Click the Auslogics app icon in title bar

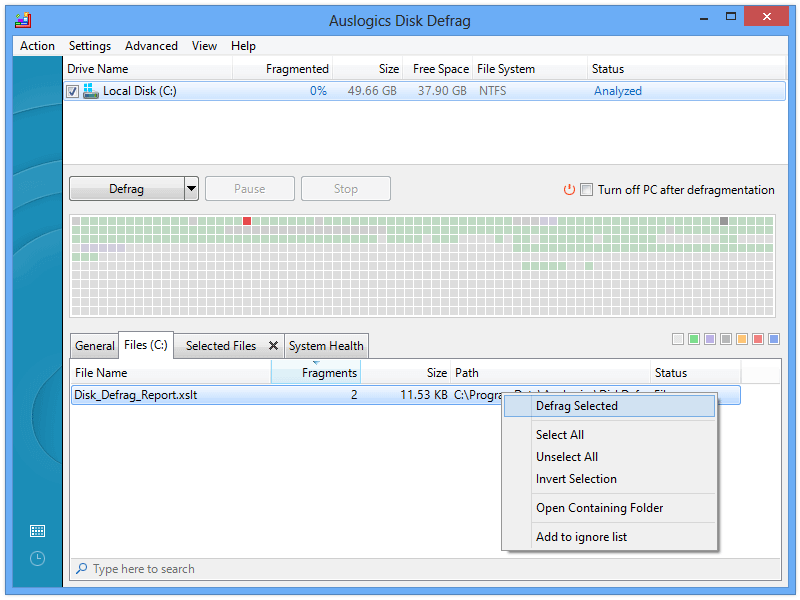point(23,20)
